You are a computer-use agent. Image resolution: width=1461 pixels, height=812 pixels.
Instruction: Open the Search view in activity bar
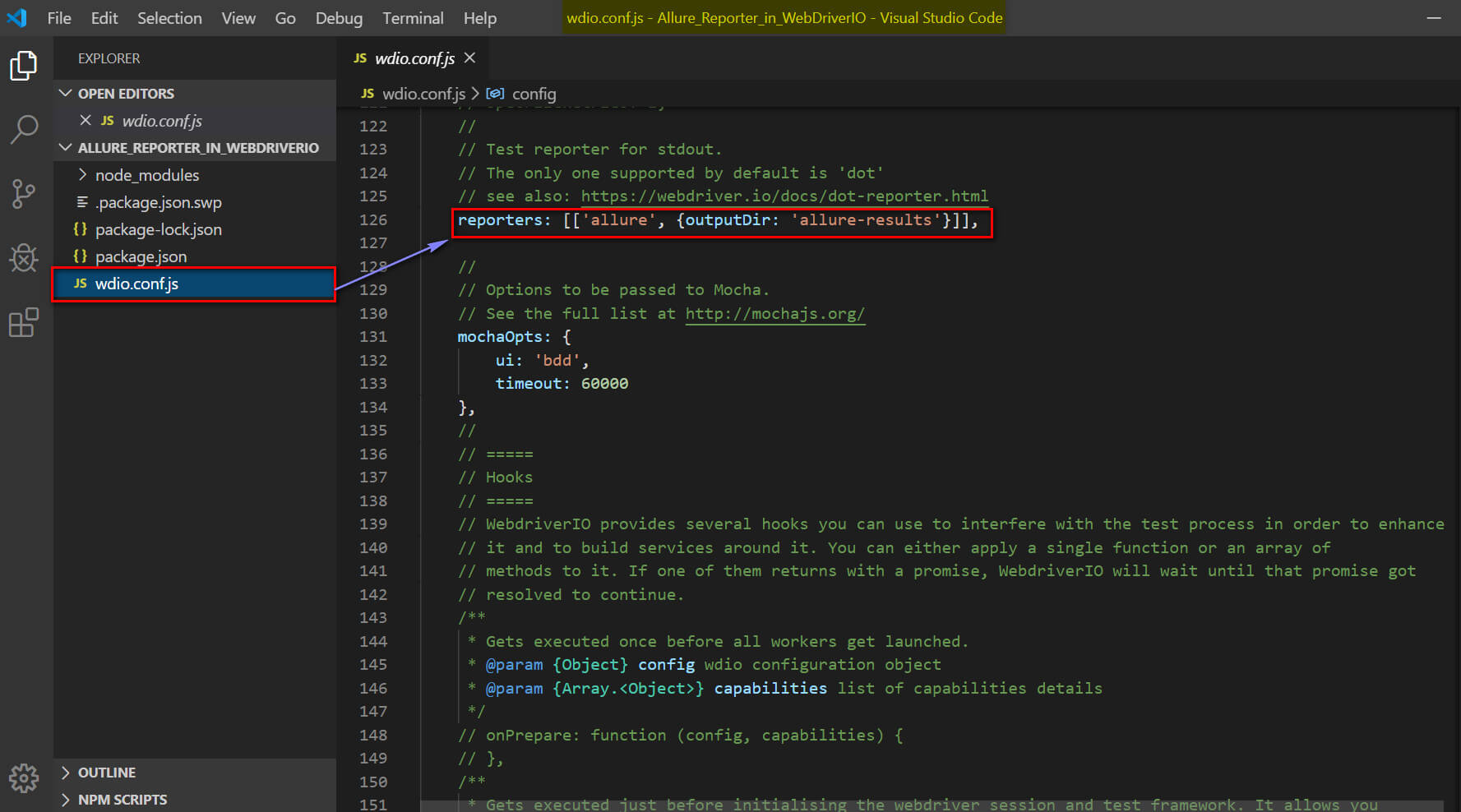[24, 130]
